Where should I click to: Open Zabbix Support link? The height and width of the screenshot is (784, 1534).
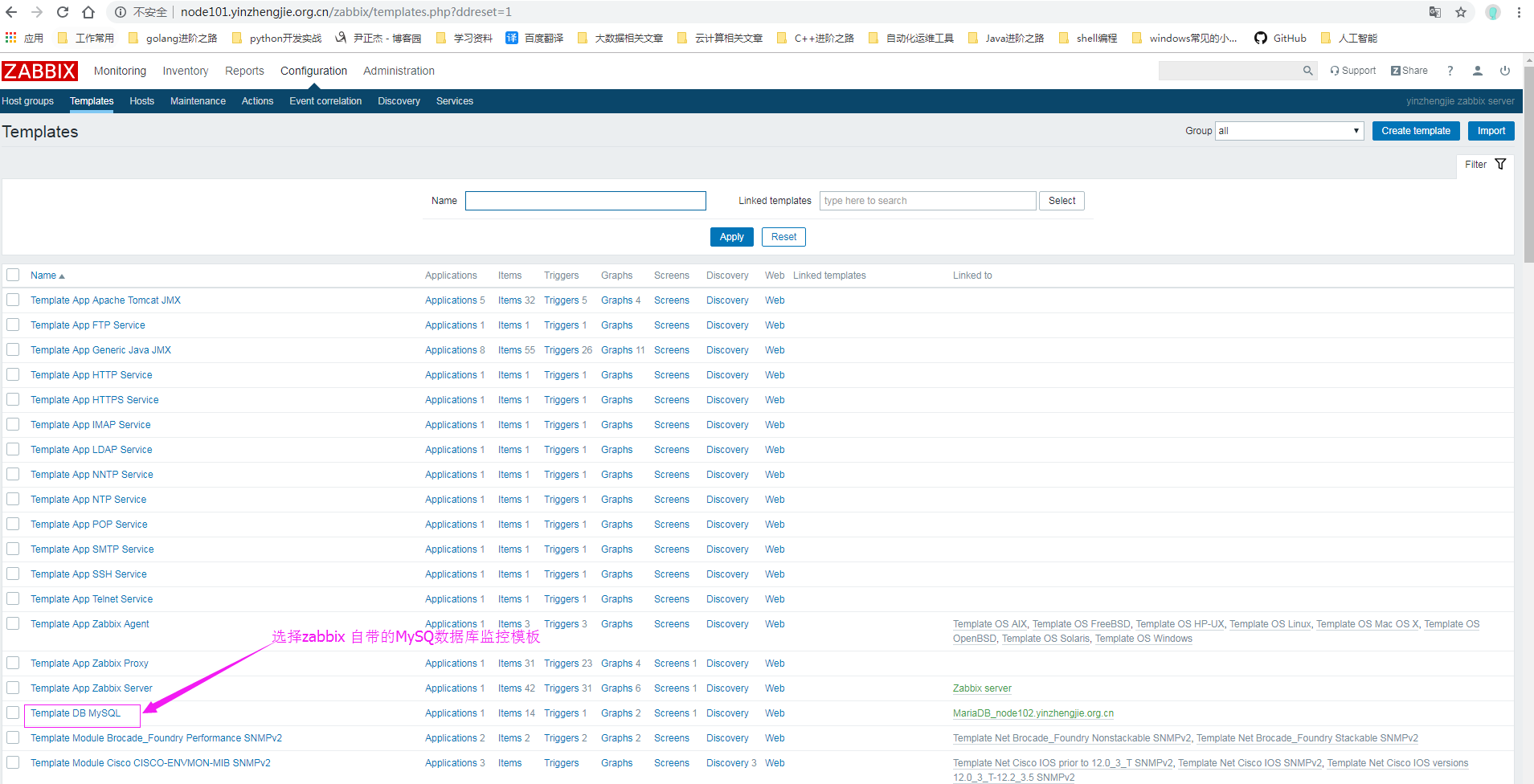(x=1353, y=71)
